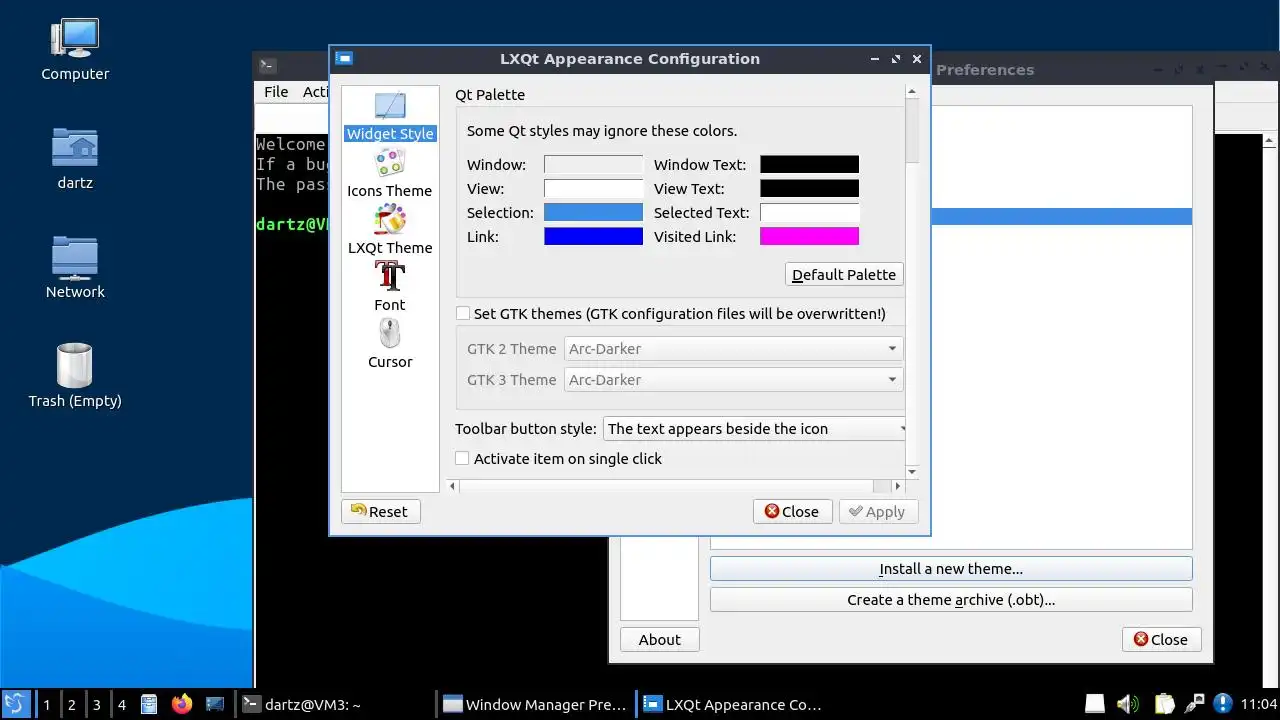This screenshot has height=720, width=1280.
Task: Switch to virtual desktop 4
Action: [x=122, y=704]
